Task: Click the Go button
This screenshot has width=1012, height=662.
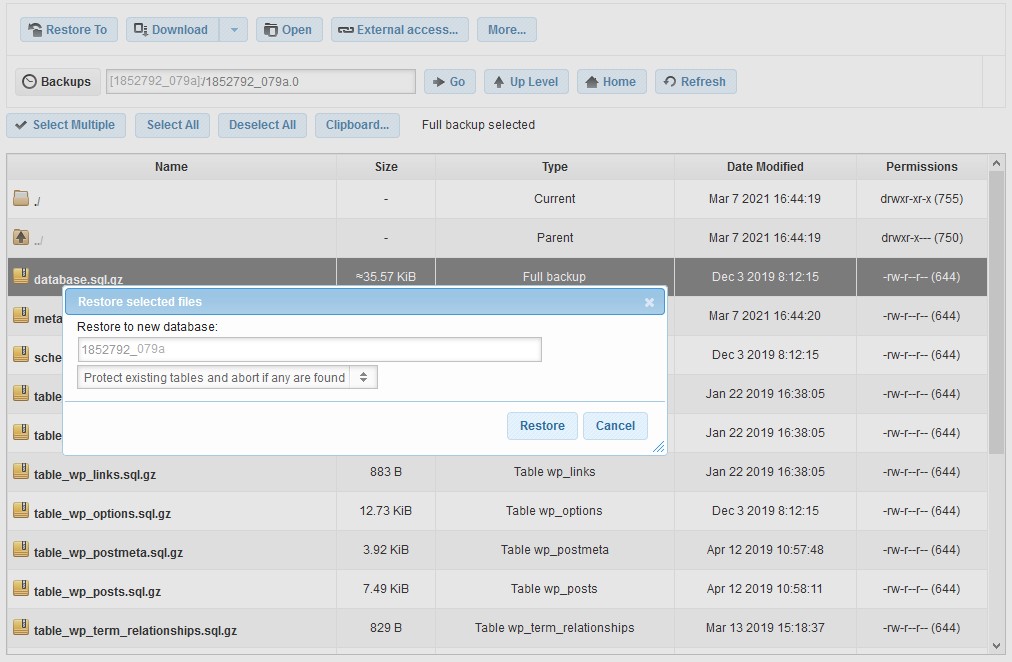Action: coord(449,82)
